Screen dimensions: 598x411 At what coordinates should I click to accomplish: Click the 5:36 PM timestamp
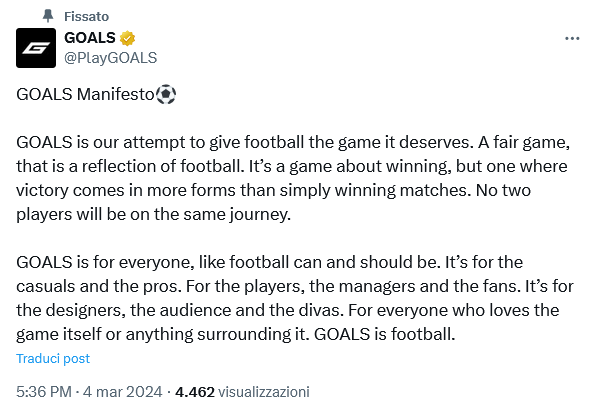[44, 392]
